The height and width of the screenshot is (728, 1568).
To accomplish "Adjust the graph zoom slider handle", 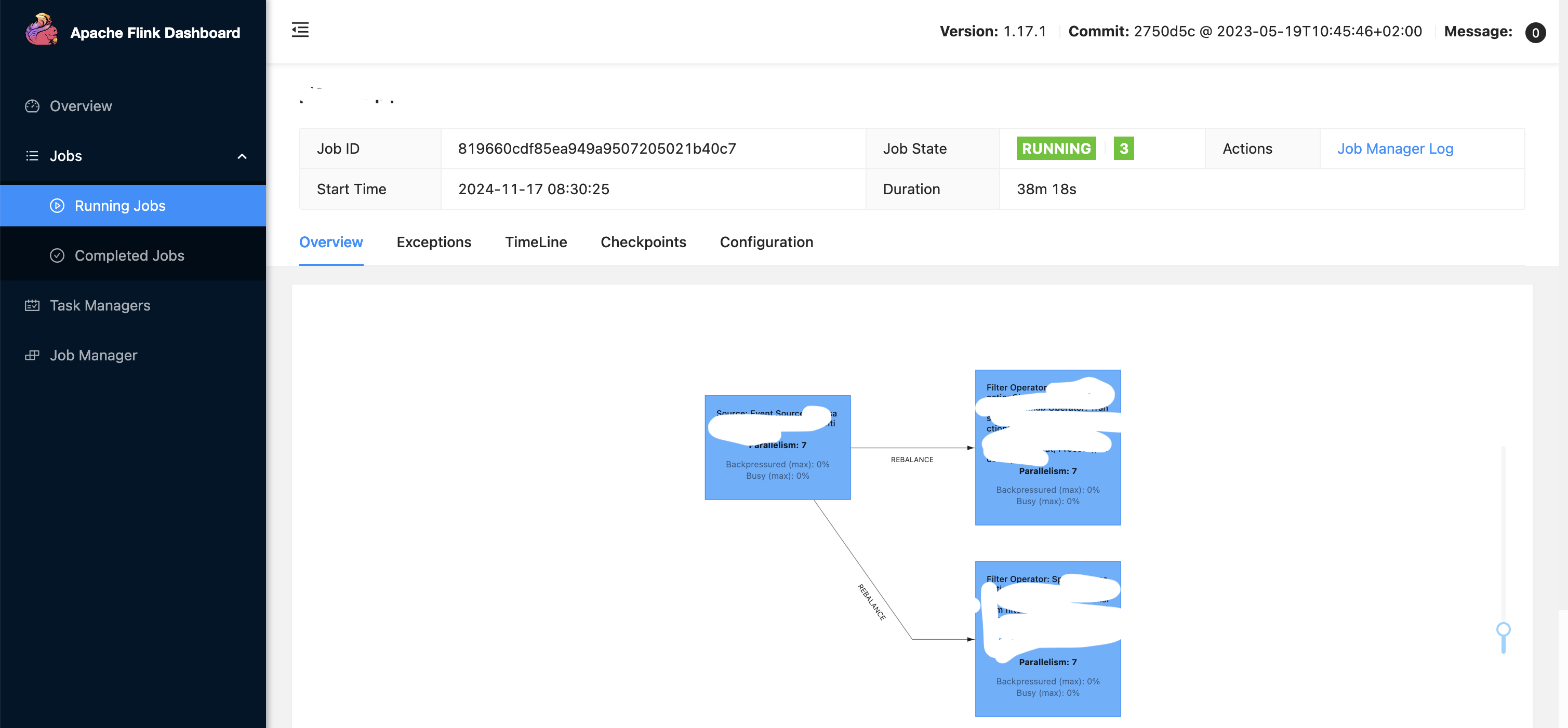I will 1504,629.
